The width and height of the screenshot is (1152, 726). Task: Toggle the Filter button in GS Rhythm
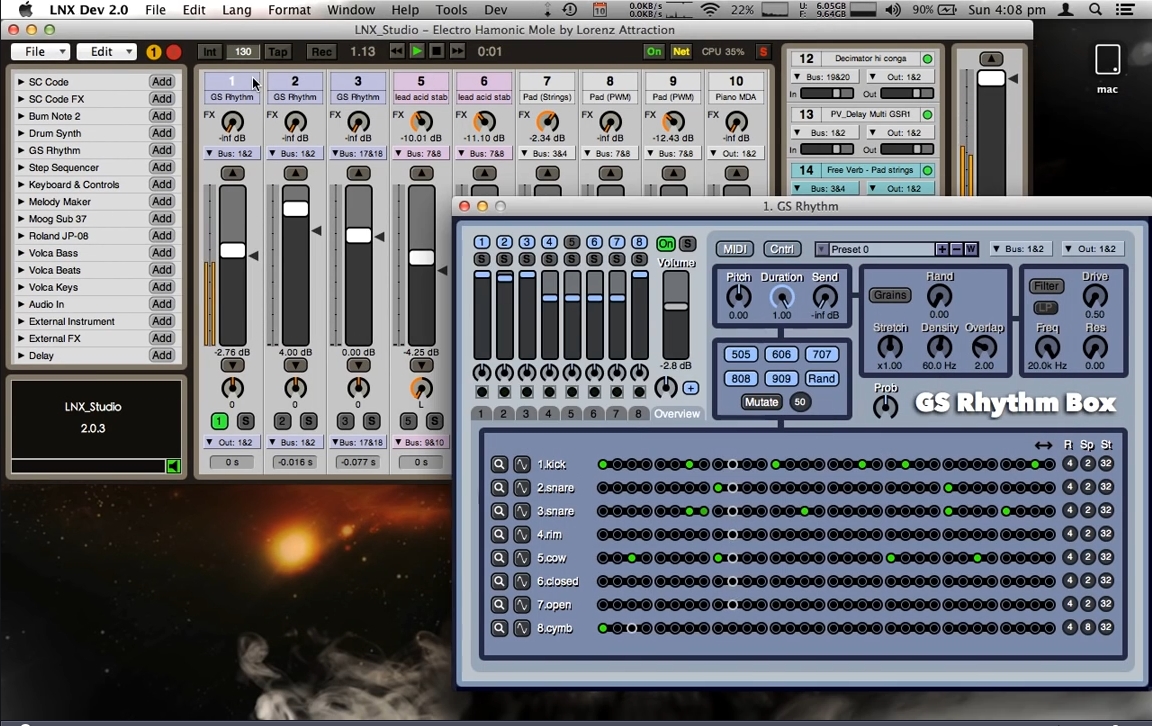point(1046,286)
